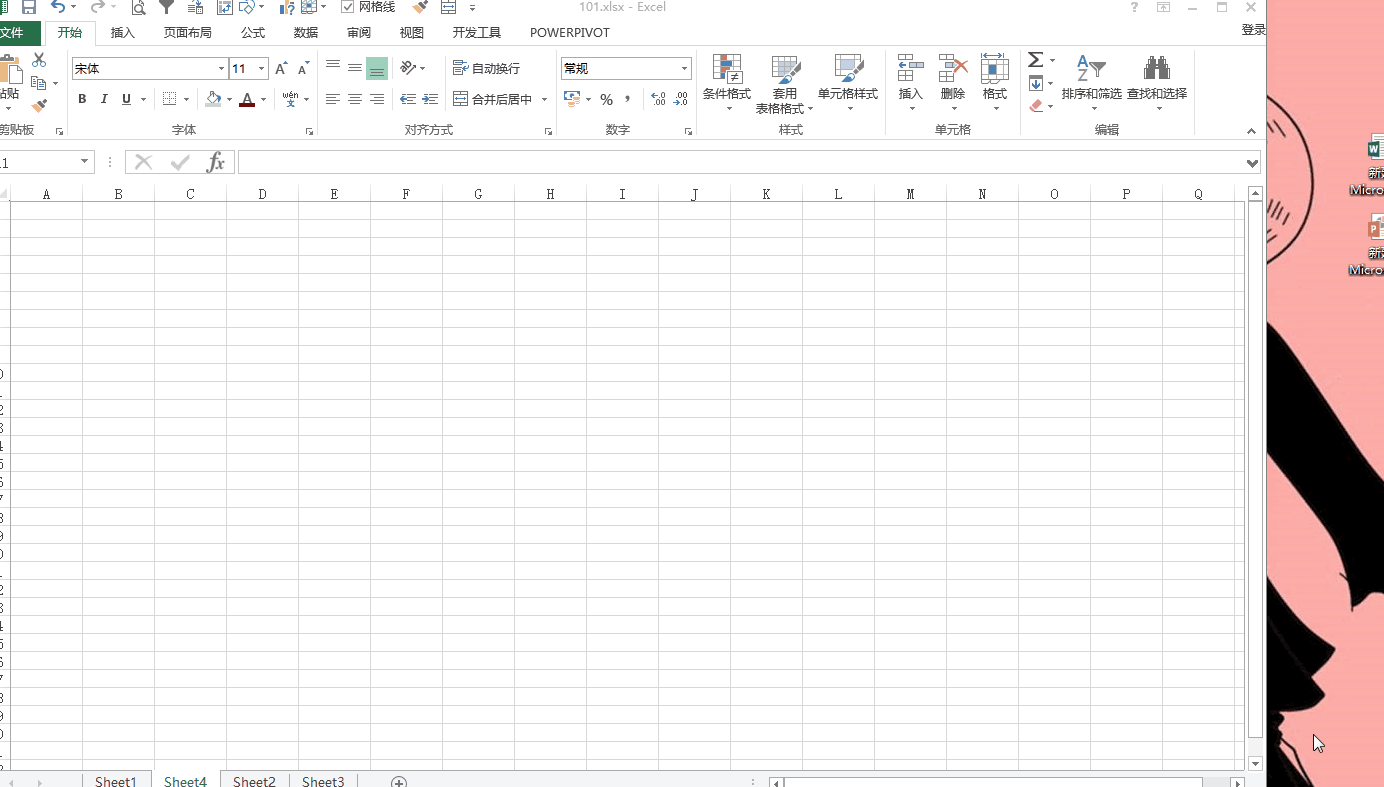Undo the last action
This screenshot has height=787, width=1384.
tap(58, 7)
